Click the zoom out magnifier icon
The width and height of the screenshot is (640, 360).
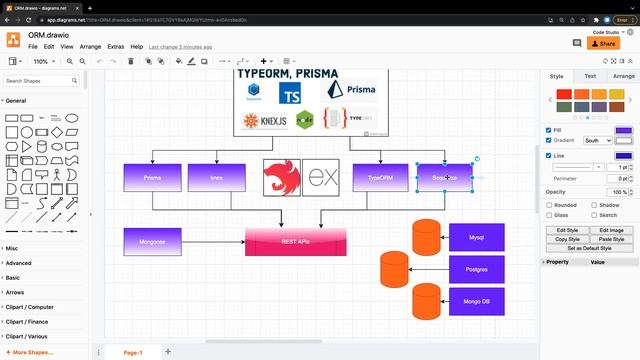click(x=82, y=61)
